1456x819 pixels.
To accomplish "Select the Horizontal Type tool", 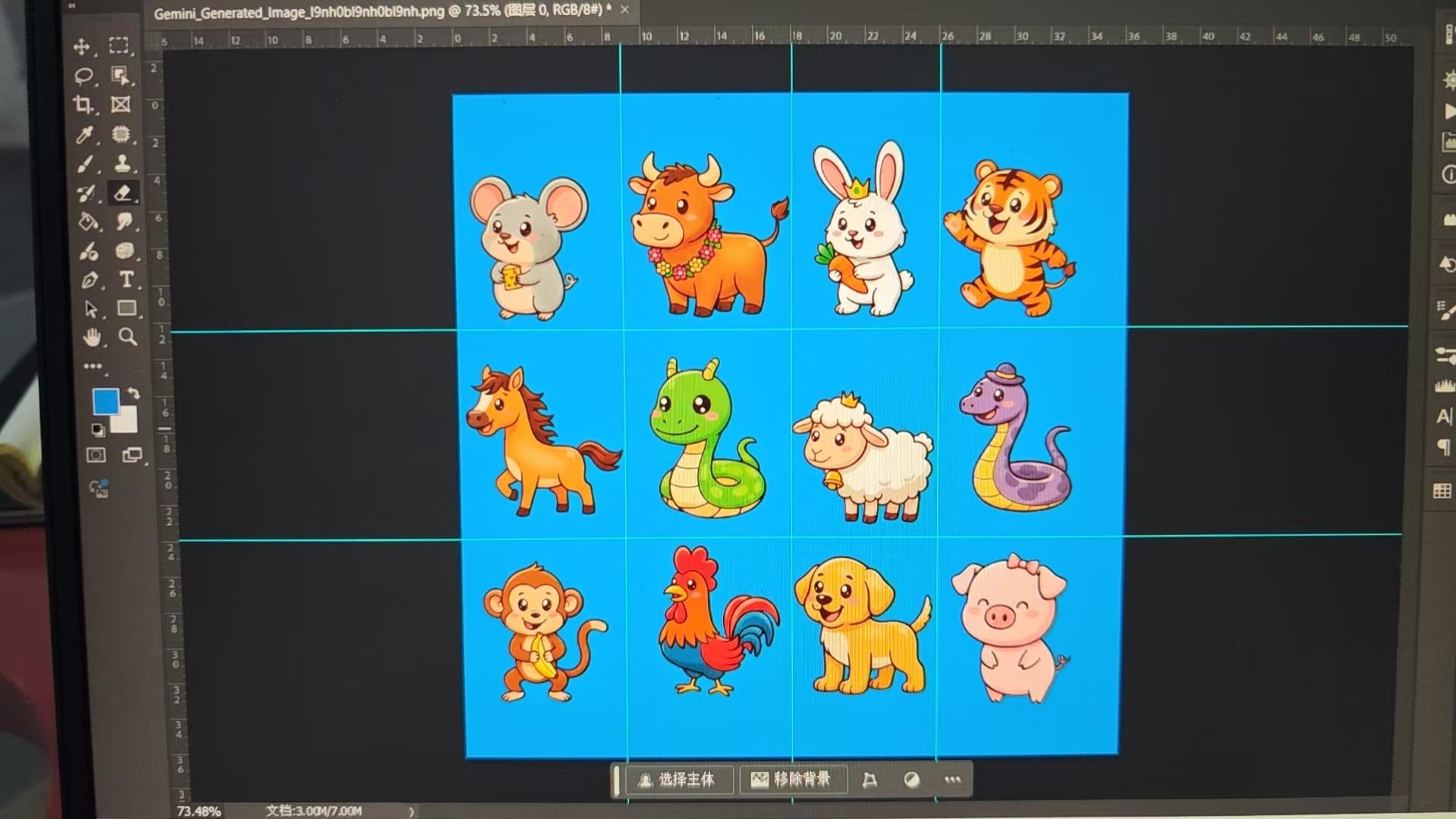I will coord(126,279).
